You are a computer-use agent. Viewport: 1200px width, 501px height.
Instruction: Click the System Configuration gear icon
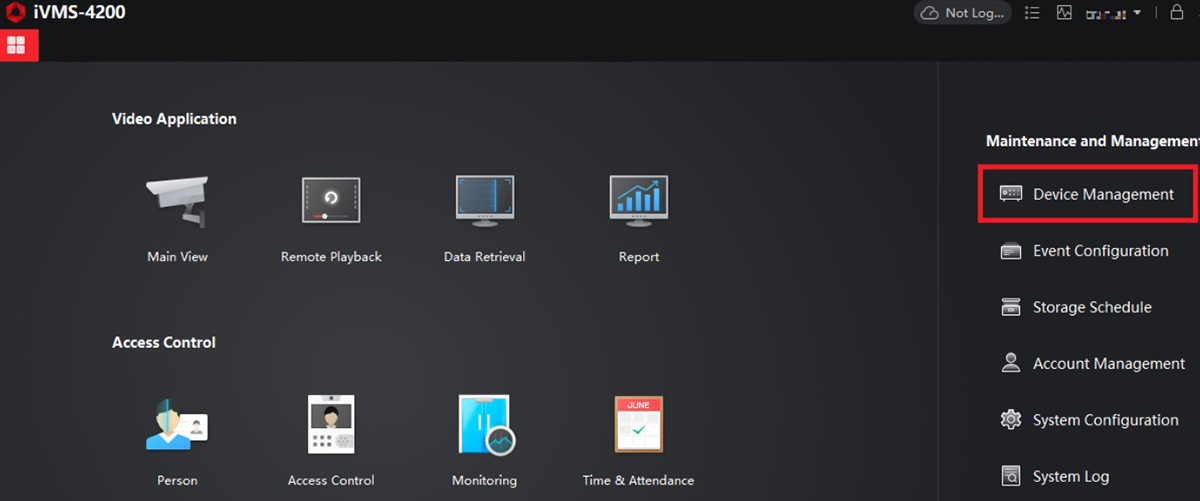click(x=1011, y=420)
